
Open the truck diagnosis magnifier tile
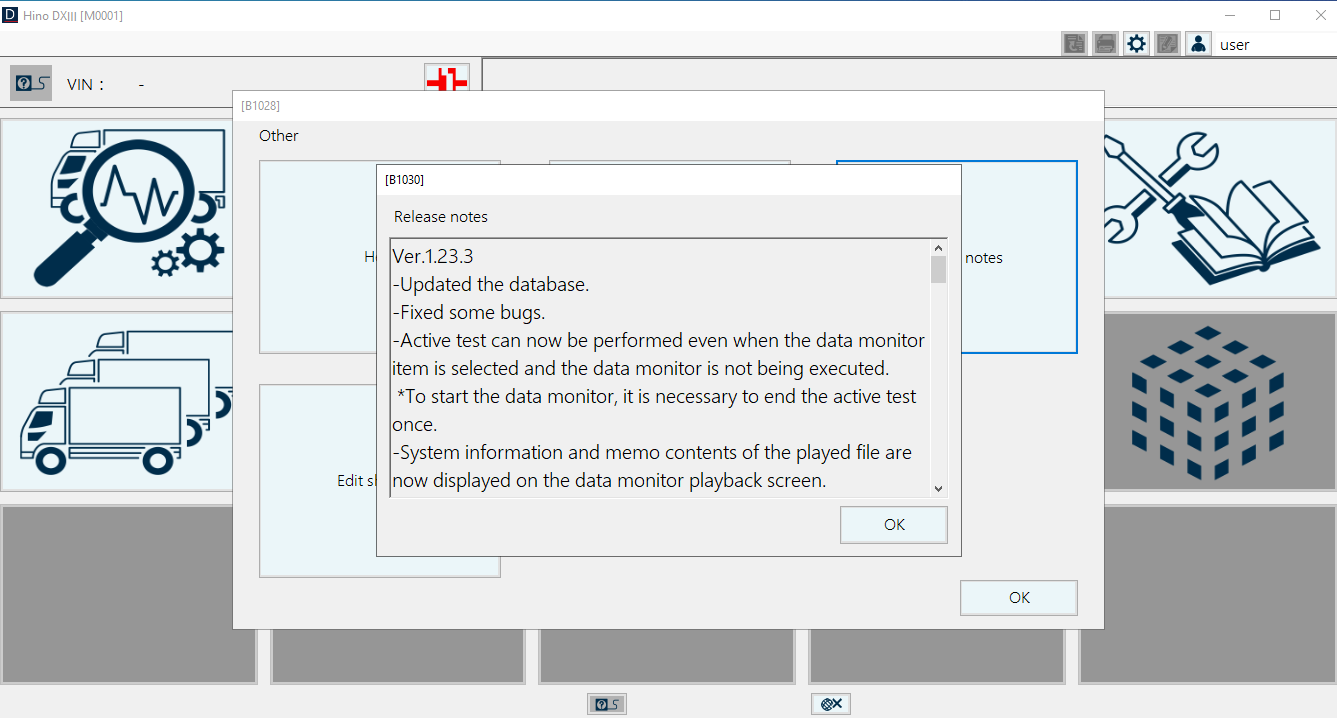pyautogui.click(x=116, y=209)
